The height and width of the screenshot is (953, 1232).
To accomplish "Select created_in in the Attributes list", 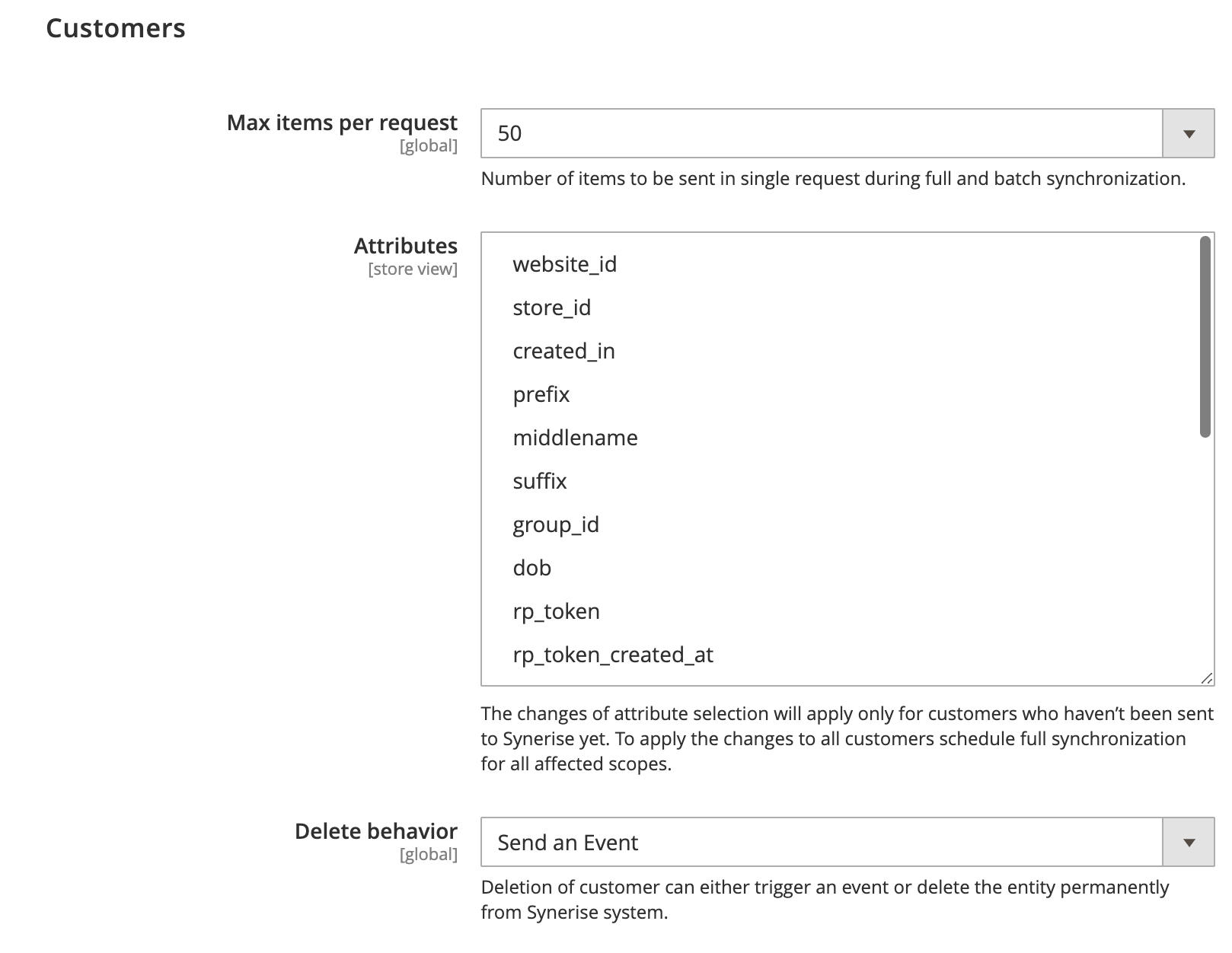I will point(563,351).
